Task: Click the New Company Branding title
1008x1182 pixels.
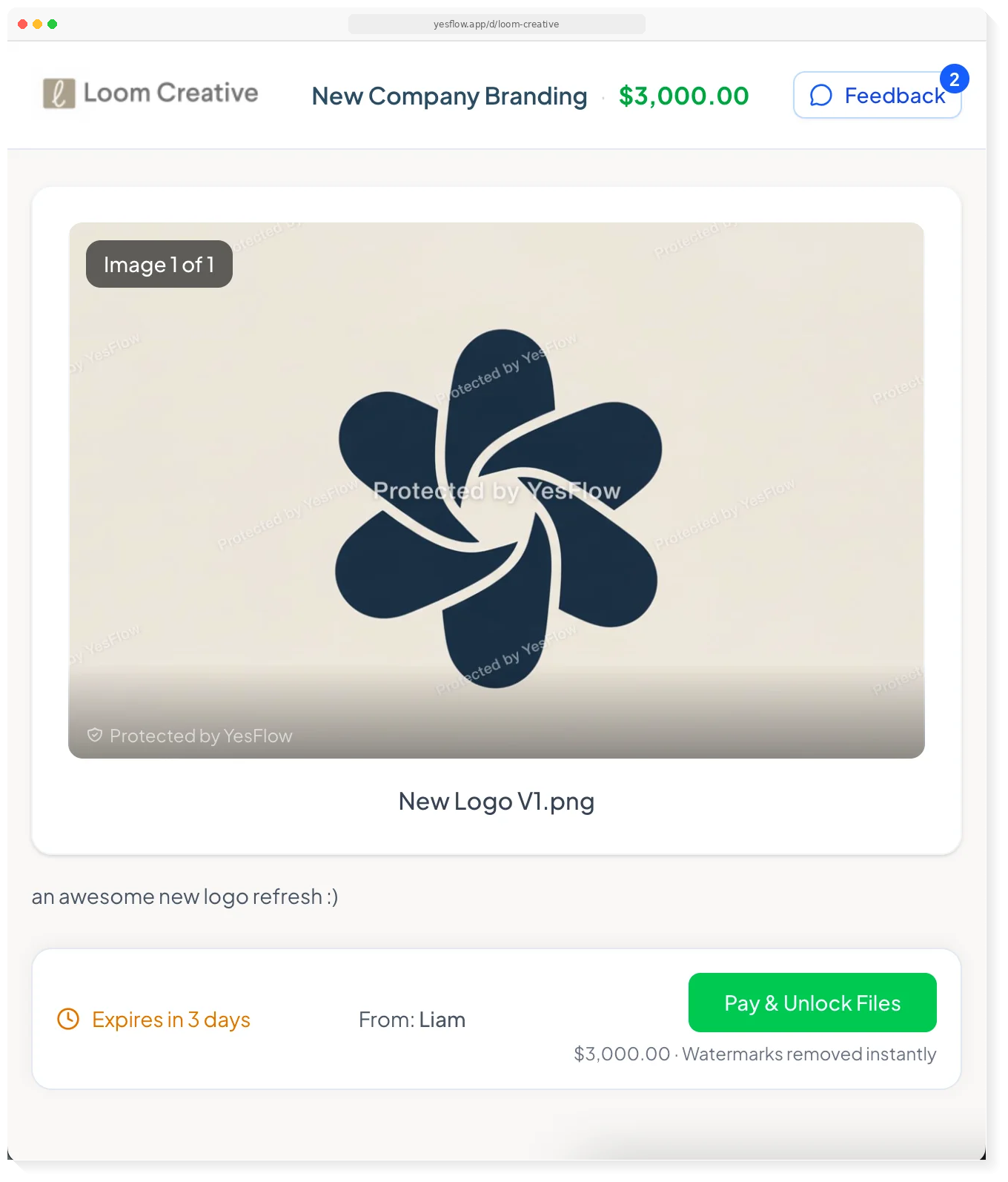Action: 449,96
